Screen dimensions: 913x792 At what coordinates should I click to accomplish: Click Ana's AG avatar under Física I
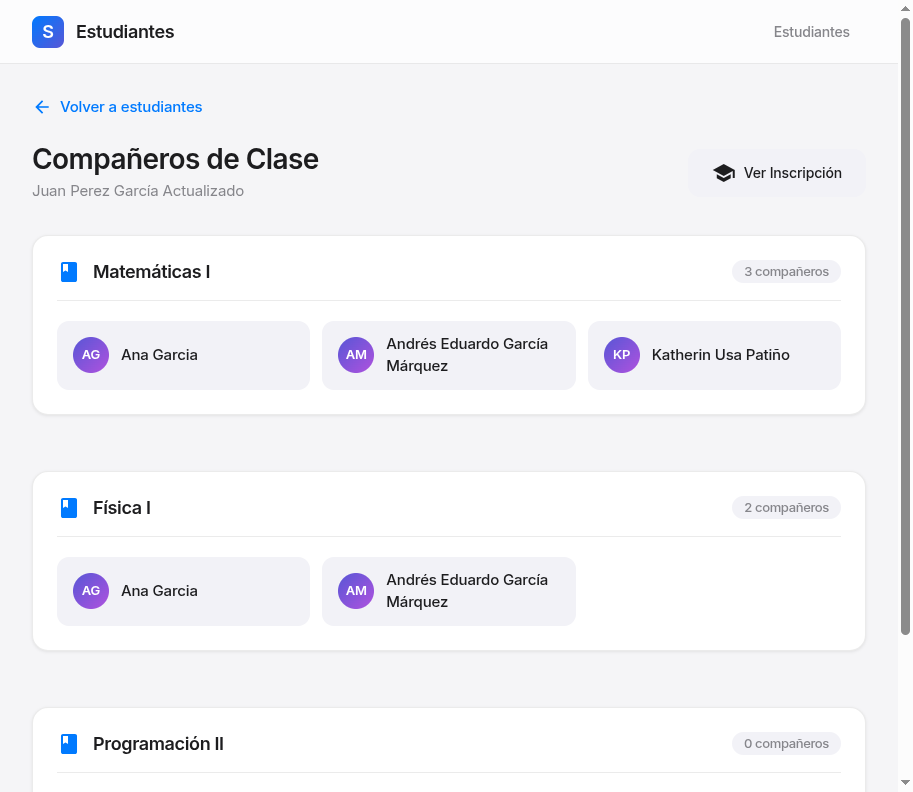point(91,591)
